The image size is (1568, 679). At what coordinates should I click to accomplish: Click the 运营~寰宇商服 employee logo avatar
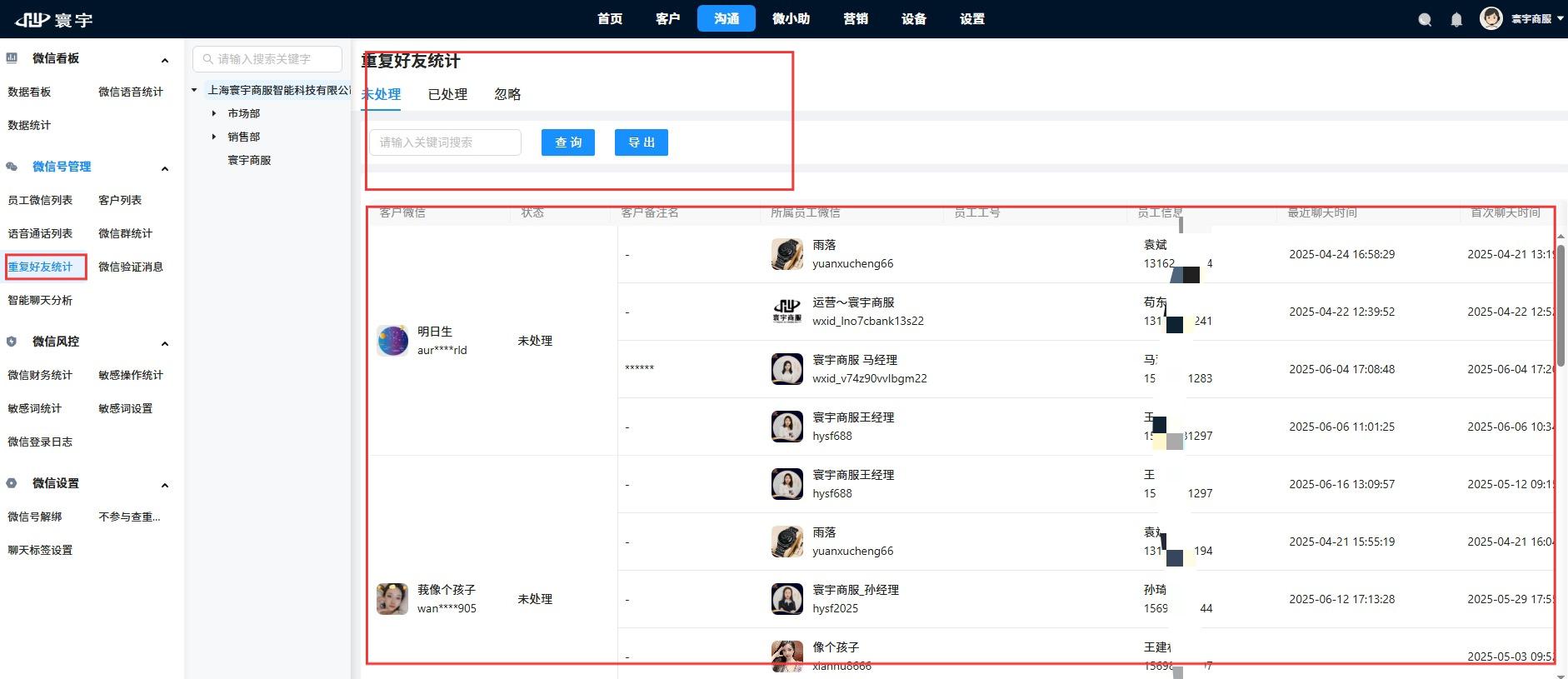coord(787,312)
